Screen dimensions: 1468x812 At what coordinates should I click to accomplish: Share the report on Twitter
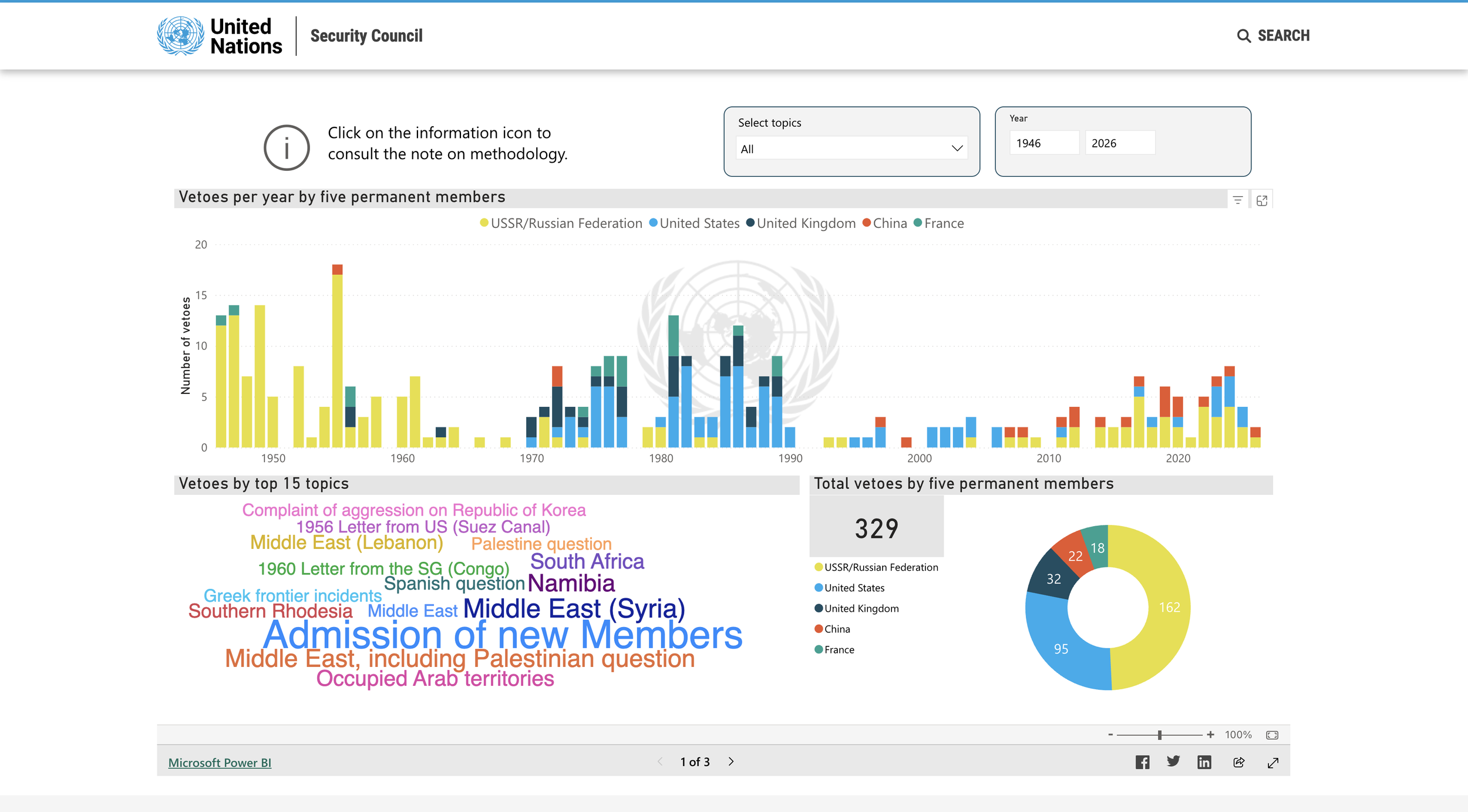point(1173,762)
